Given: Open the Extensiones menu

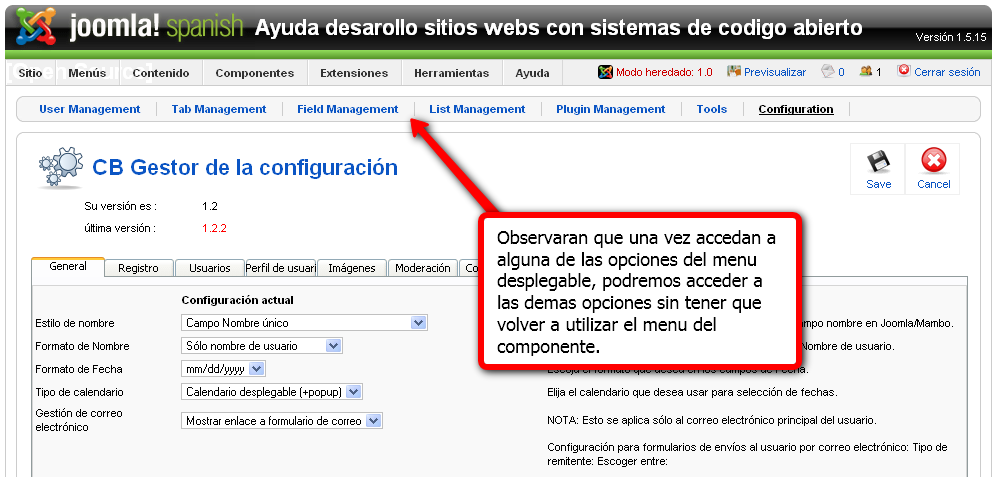Looking at the screenshot, I should 354,73.
